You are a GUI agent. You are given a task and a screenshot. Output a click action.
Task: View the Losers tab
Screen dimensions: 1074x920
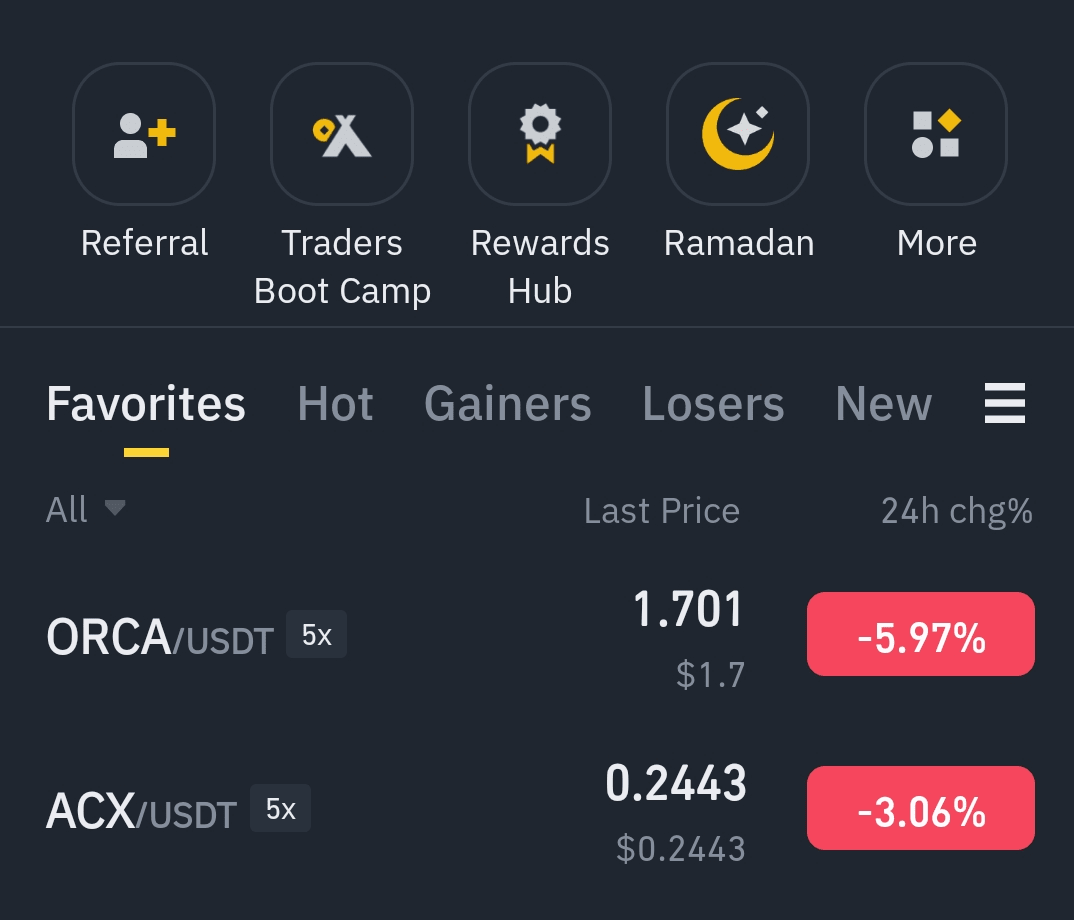tap(713, 405)
